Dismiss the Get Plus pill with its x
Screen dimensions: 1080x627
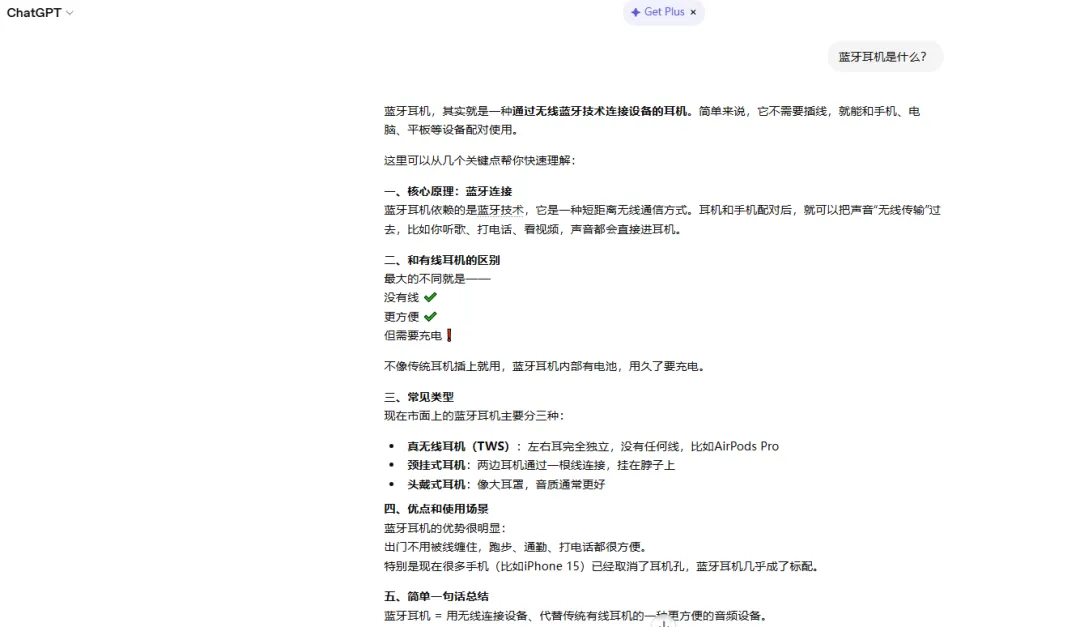[693, 12]
